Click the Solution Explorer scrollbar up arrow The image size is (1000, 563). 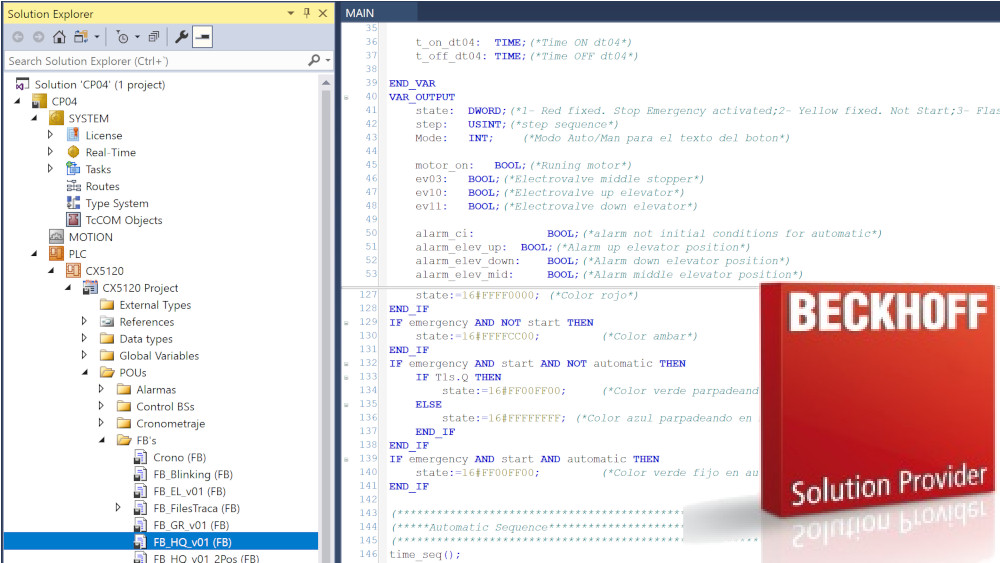tap(326, 83)
